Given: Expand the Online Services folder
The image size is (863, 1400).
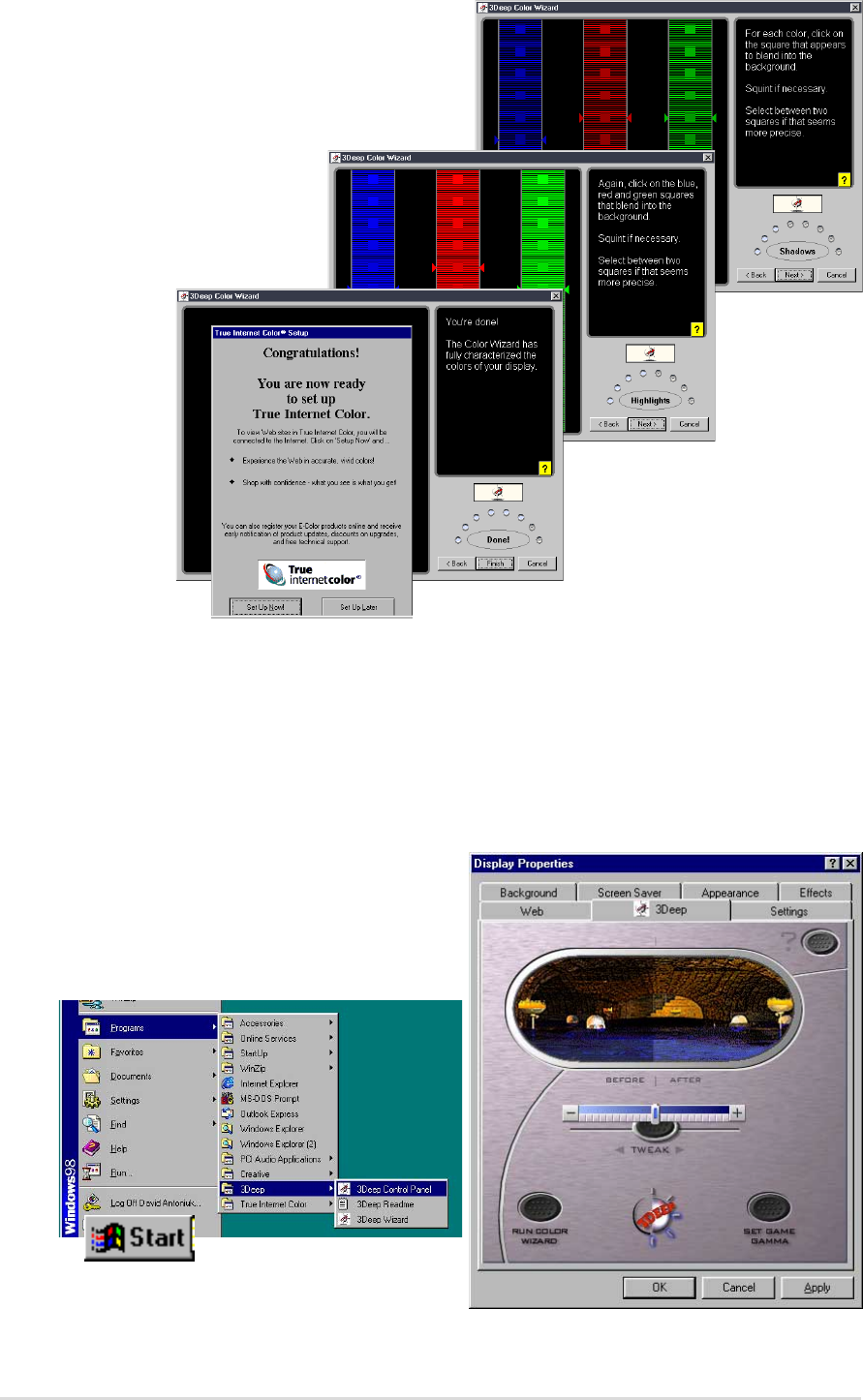Looking at the screenshot, I should (x=278, y=1038).
